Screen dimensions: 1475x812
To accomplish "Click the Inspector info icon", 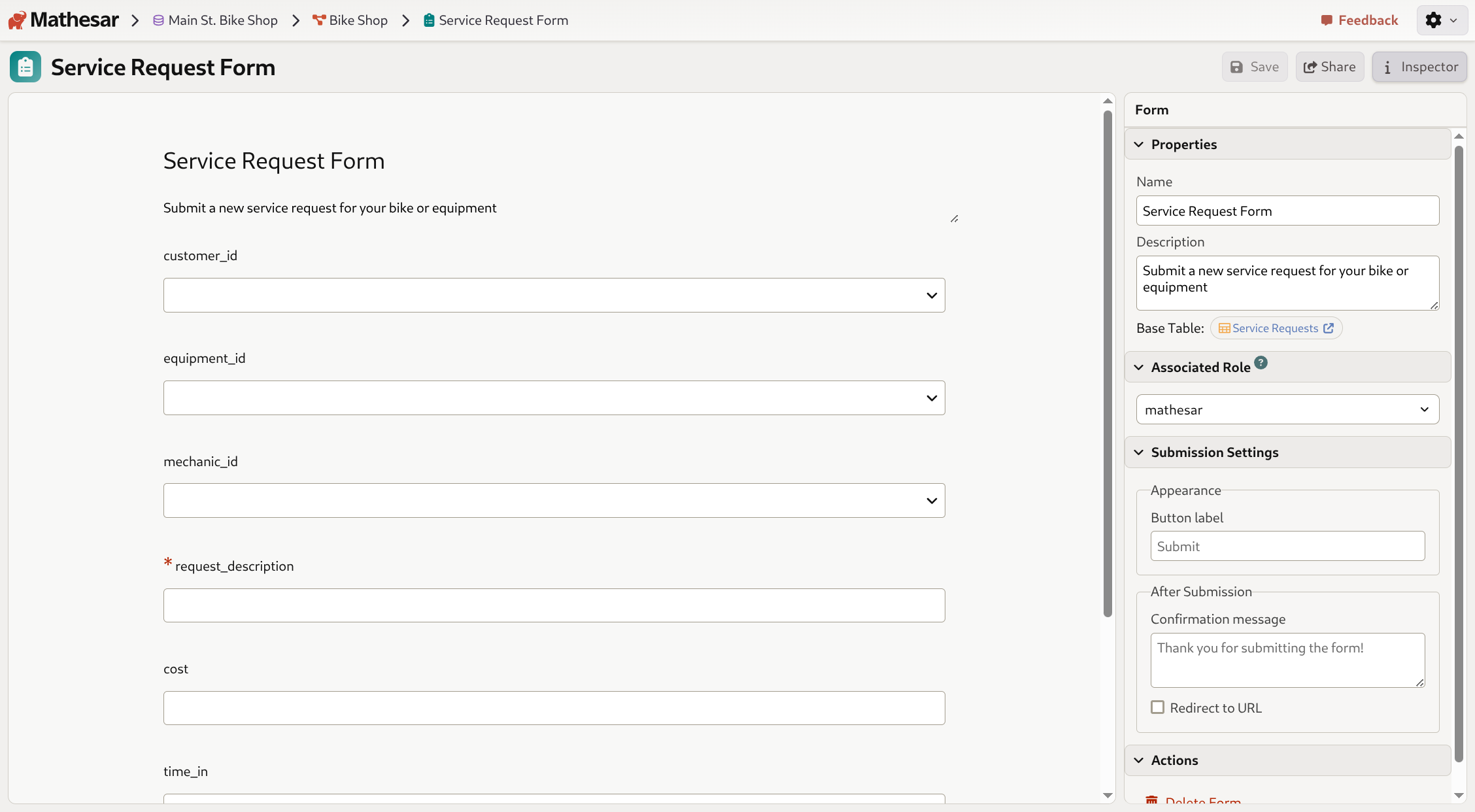I will click(x=1388, y=67).
